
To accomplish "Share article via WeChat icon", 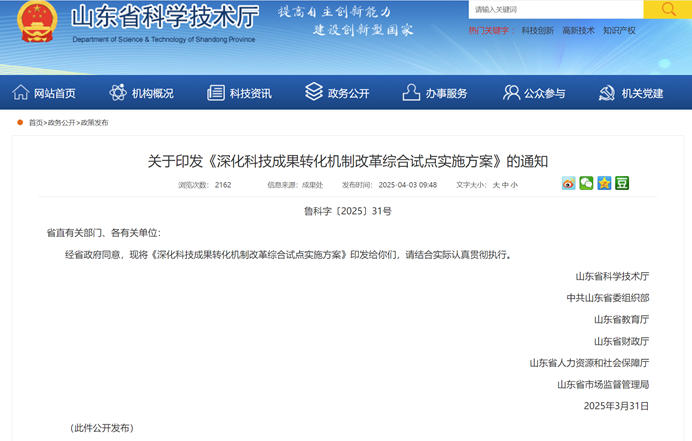I will coord(587,183).
